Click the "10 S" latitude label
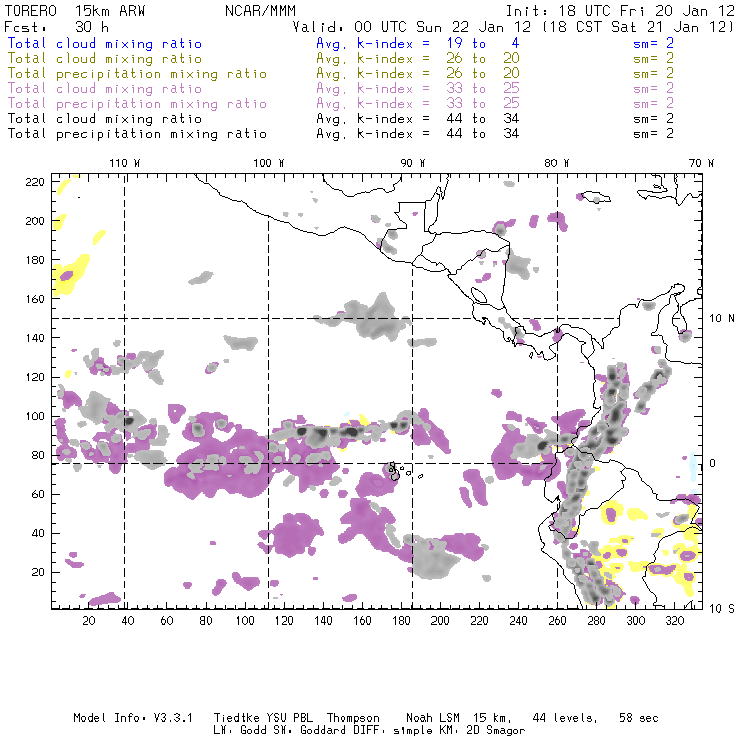This screenshot has width=740, height=740. tap(722, 609)
